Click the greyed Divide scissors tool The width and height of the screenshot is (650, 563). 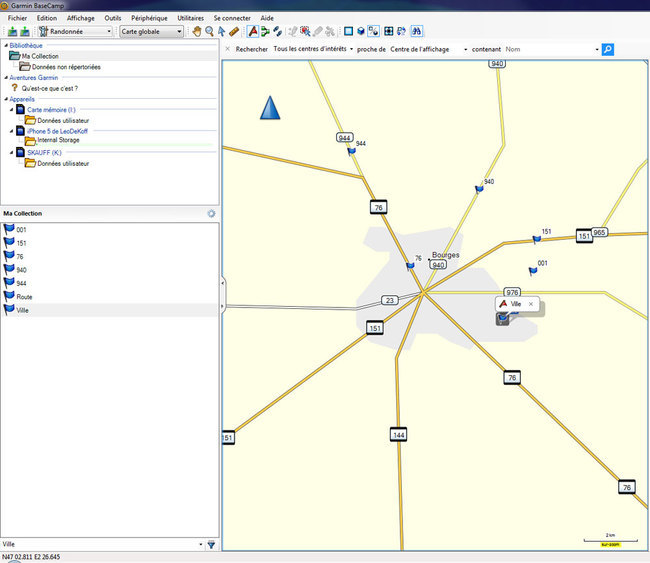point(330,31)
